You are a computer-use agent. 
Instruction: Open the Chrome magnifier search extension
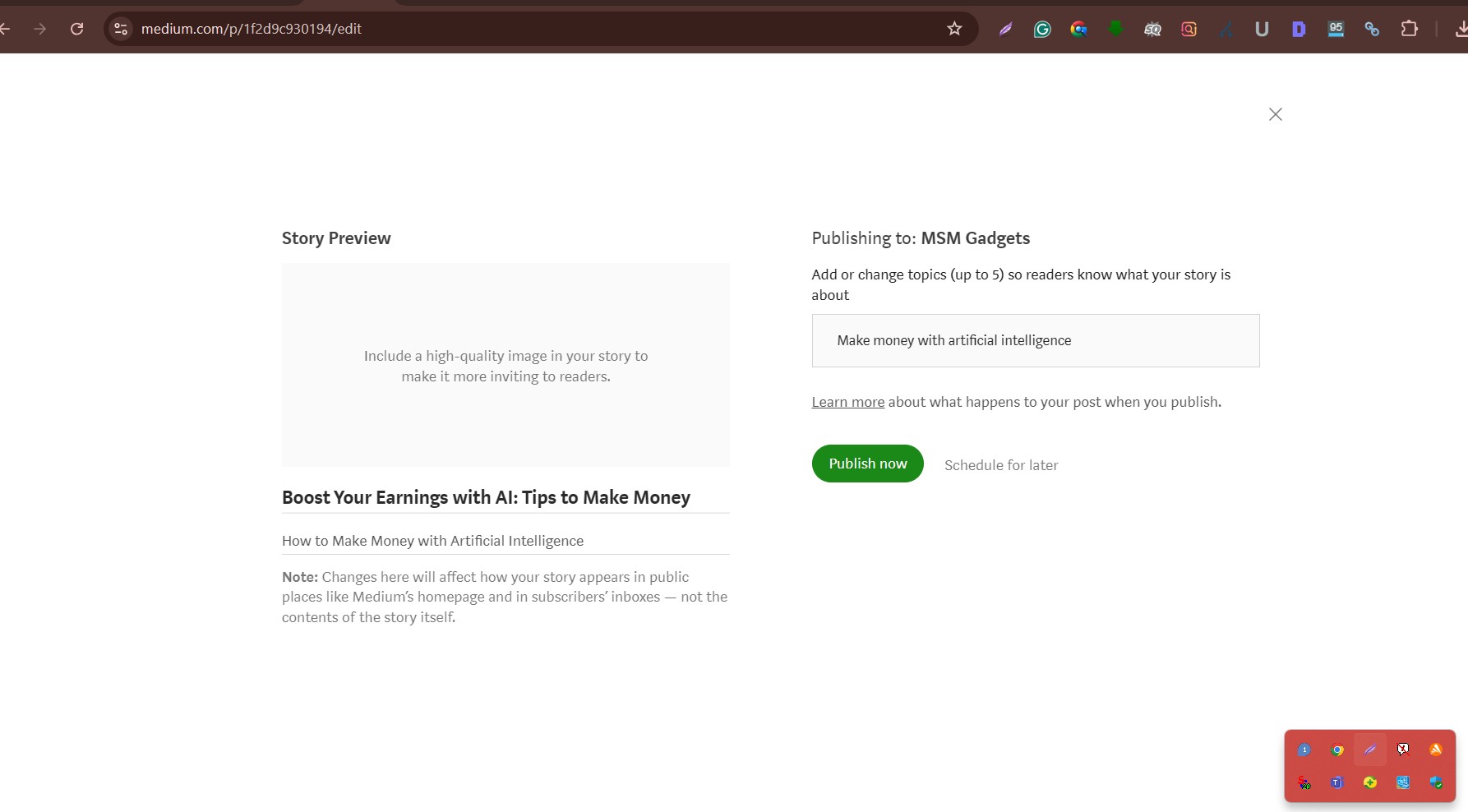click(1078, 30)
